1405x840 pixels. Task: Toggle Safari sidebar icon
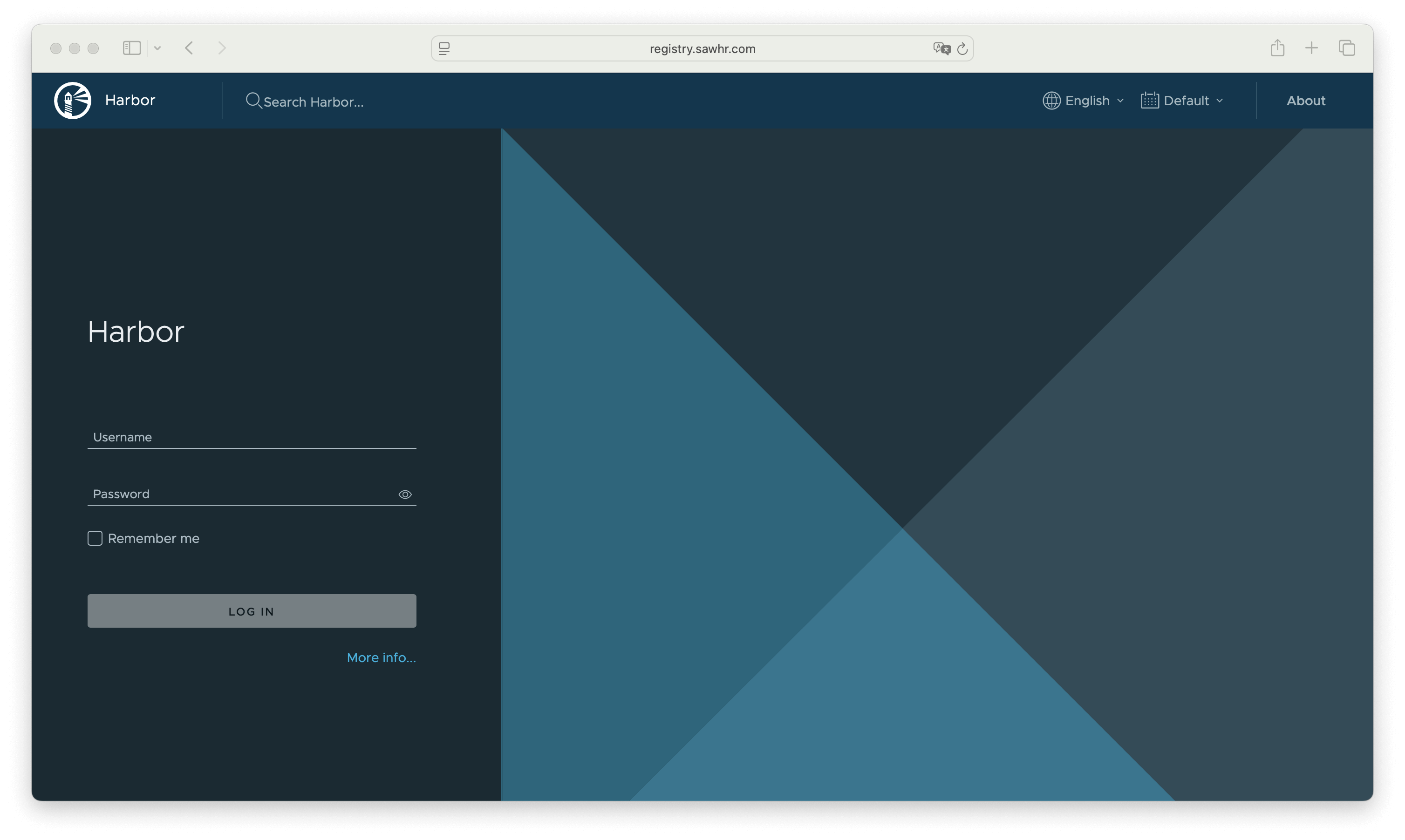click(x=131, y=48)
